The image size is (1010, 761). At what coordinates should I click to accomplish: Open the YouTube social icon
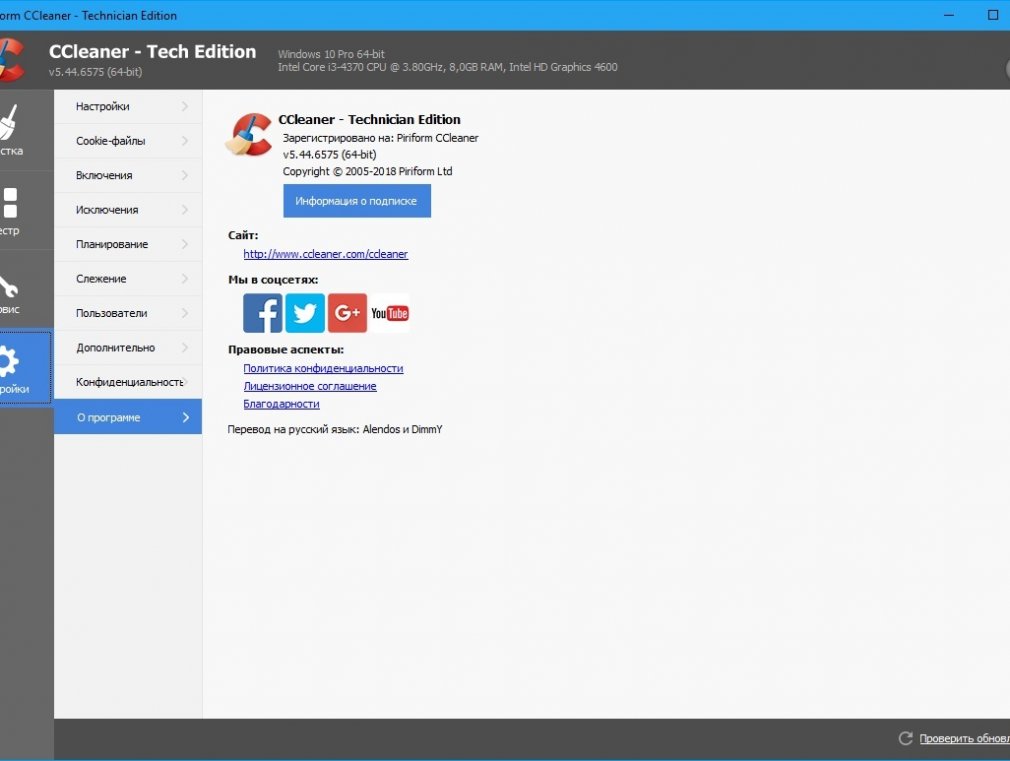(390, 313)
